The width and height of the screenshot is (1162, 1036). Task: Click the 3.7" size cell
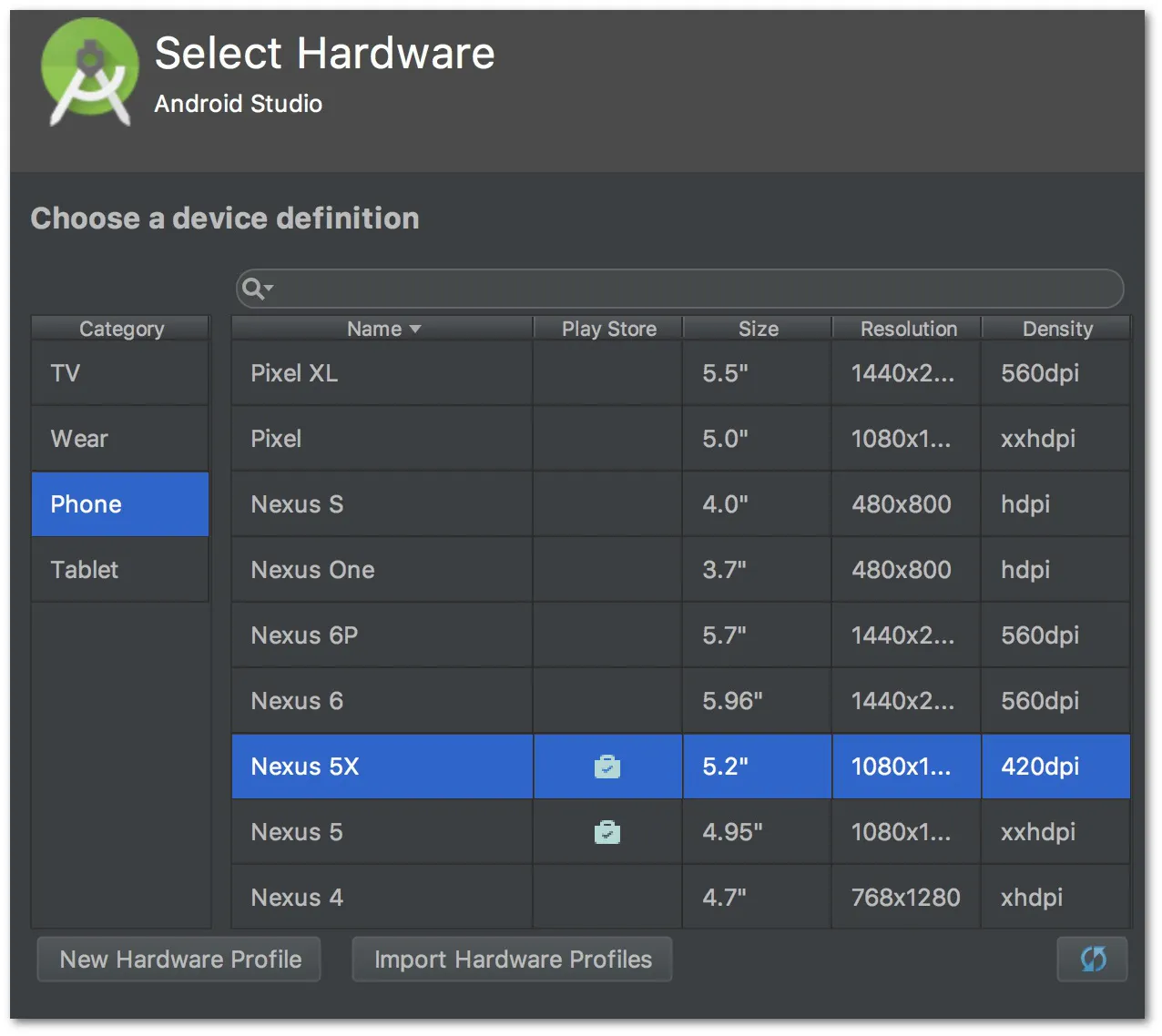pos(757,570)
